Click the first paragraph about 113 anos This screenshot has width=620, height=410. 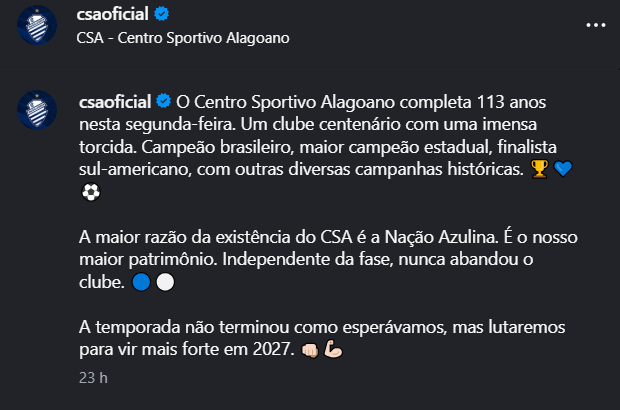click(326, 147)
